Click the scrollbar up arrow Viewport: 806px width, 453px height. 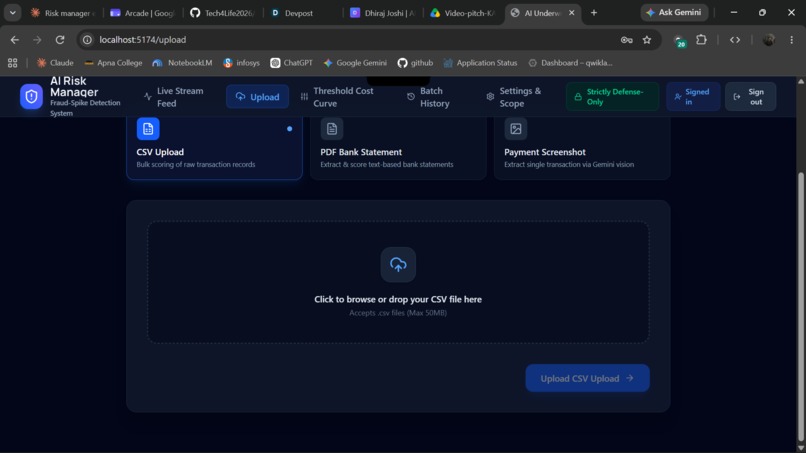800,81
